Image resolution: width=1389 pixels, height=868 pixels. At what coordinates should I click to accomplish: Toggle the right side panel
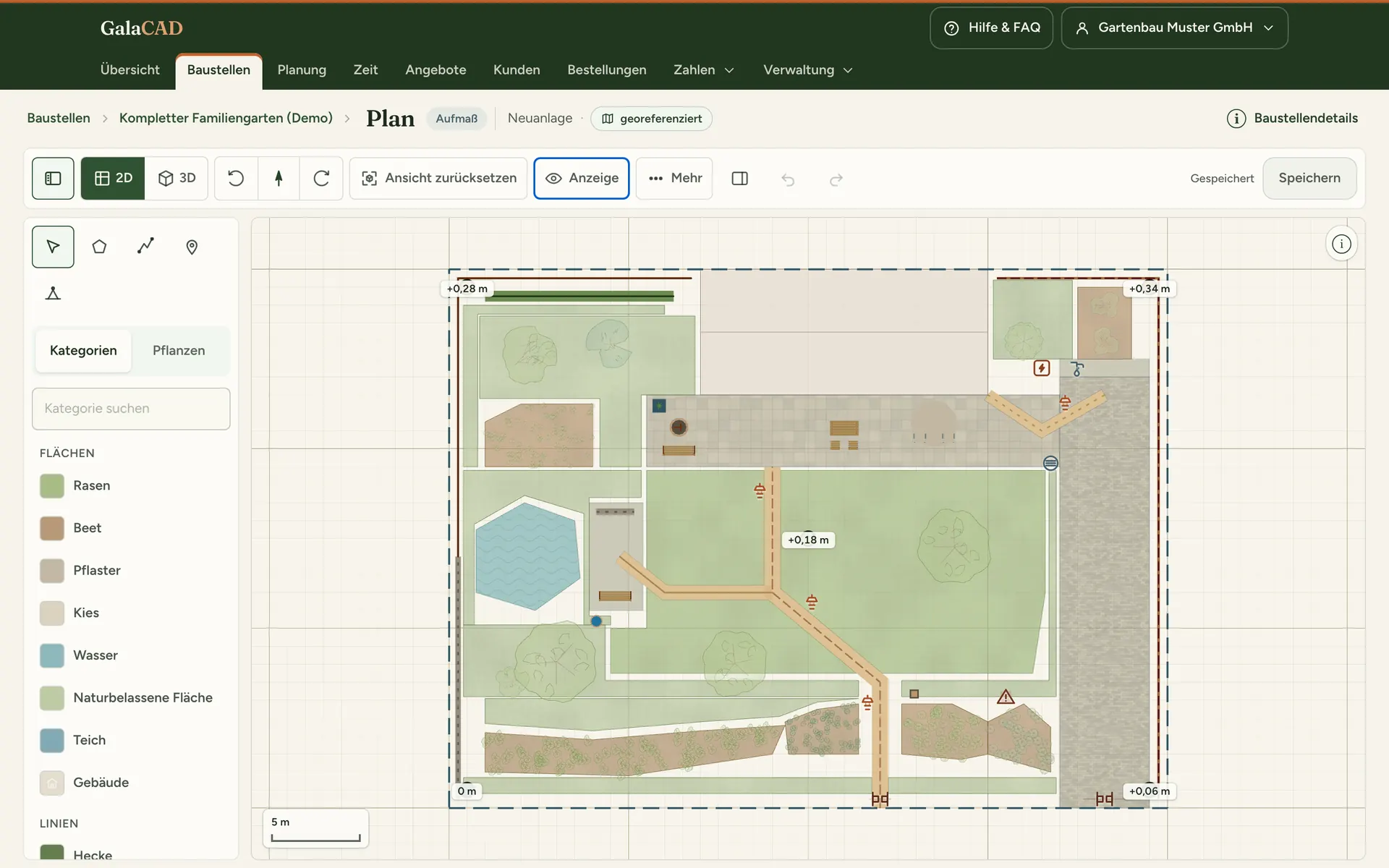pyautogui.click(x=739, y=178)
